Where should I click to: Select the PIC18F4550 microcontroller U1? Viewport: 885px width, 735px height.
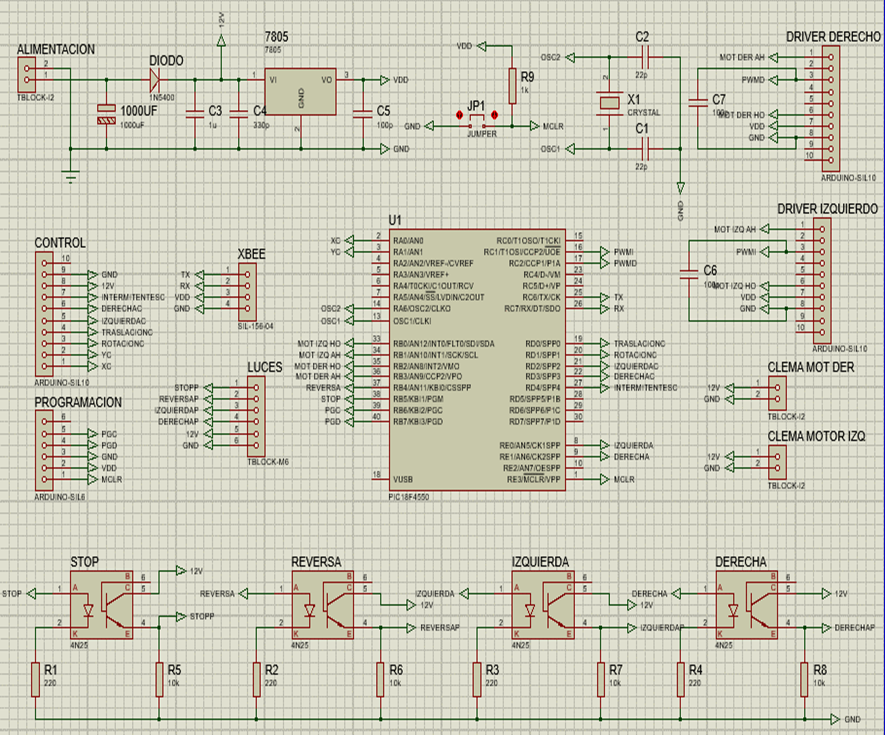pos(477,360)
